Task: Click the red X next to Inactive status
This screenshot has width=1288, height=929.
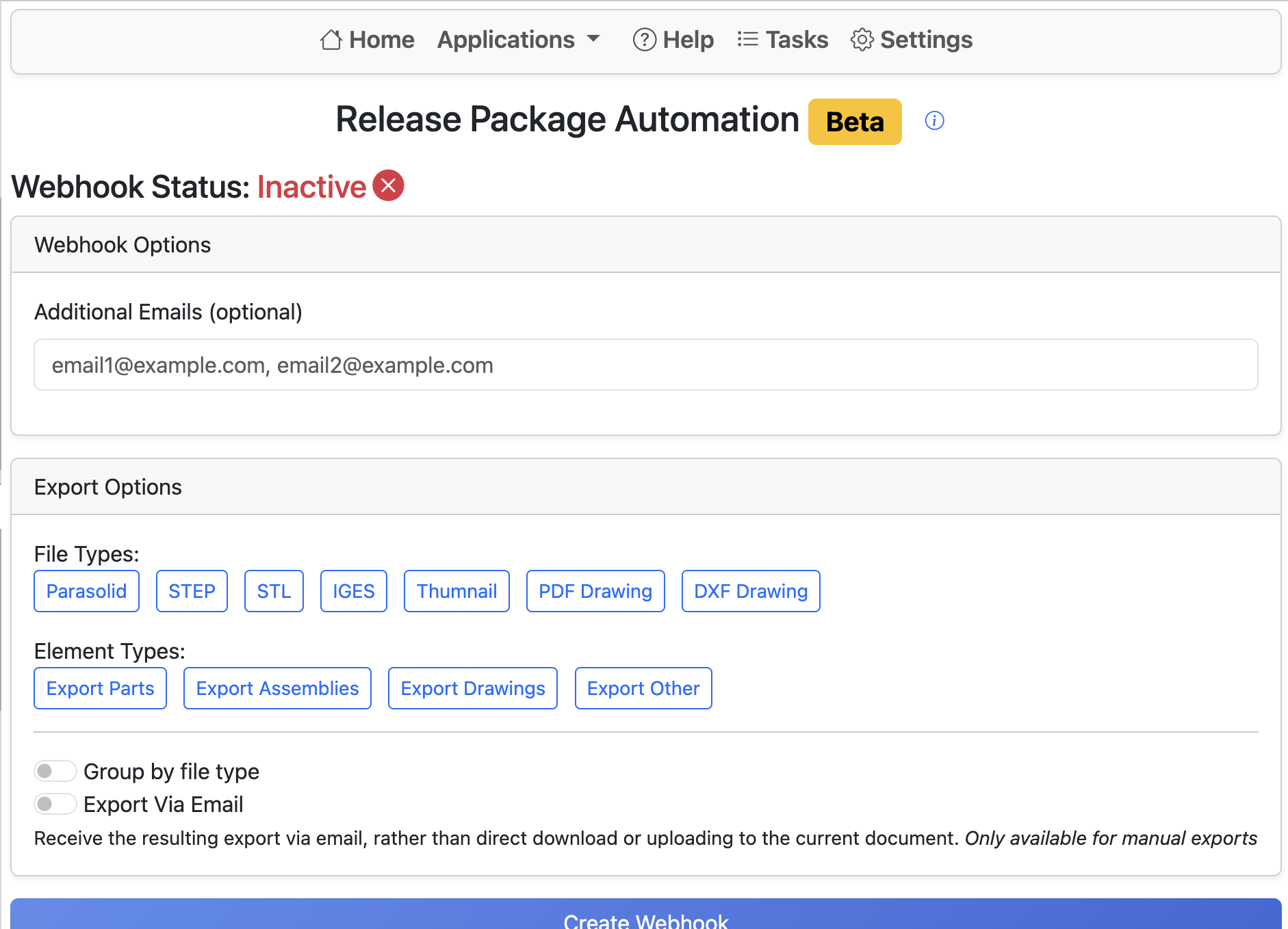Action: coord(388,185)
